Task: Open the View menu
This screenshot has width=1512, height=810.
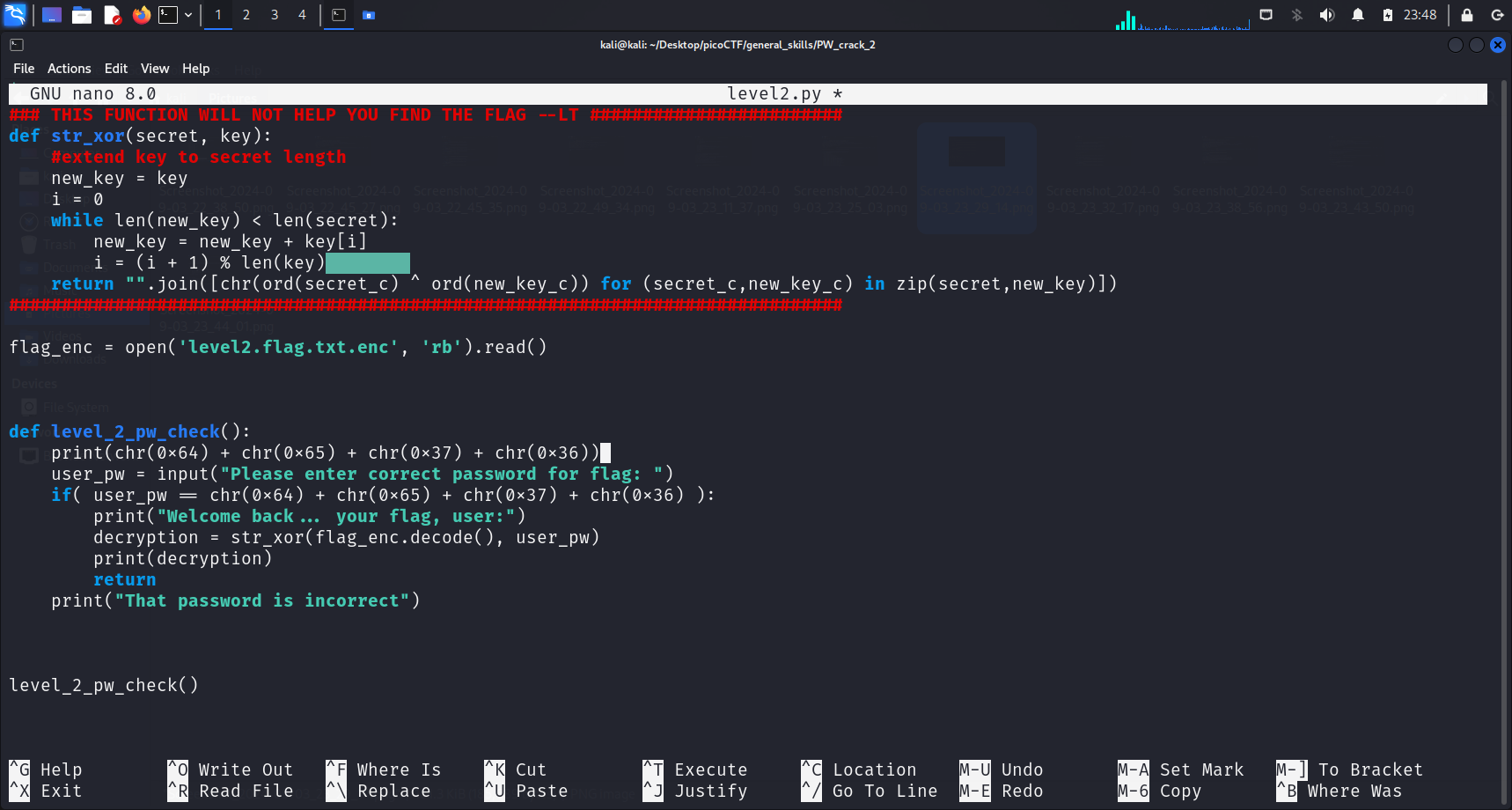Action: point(154,69)
